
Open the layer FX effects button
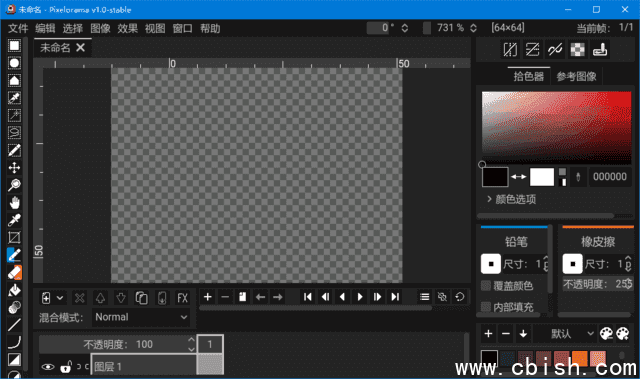click(182, 298)
